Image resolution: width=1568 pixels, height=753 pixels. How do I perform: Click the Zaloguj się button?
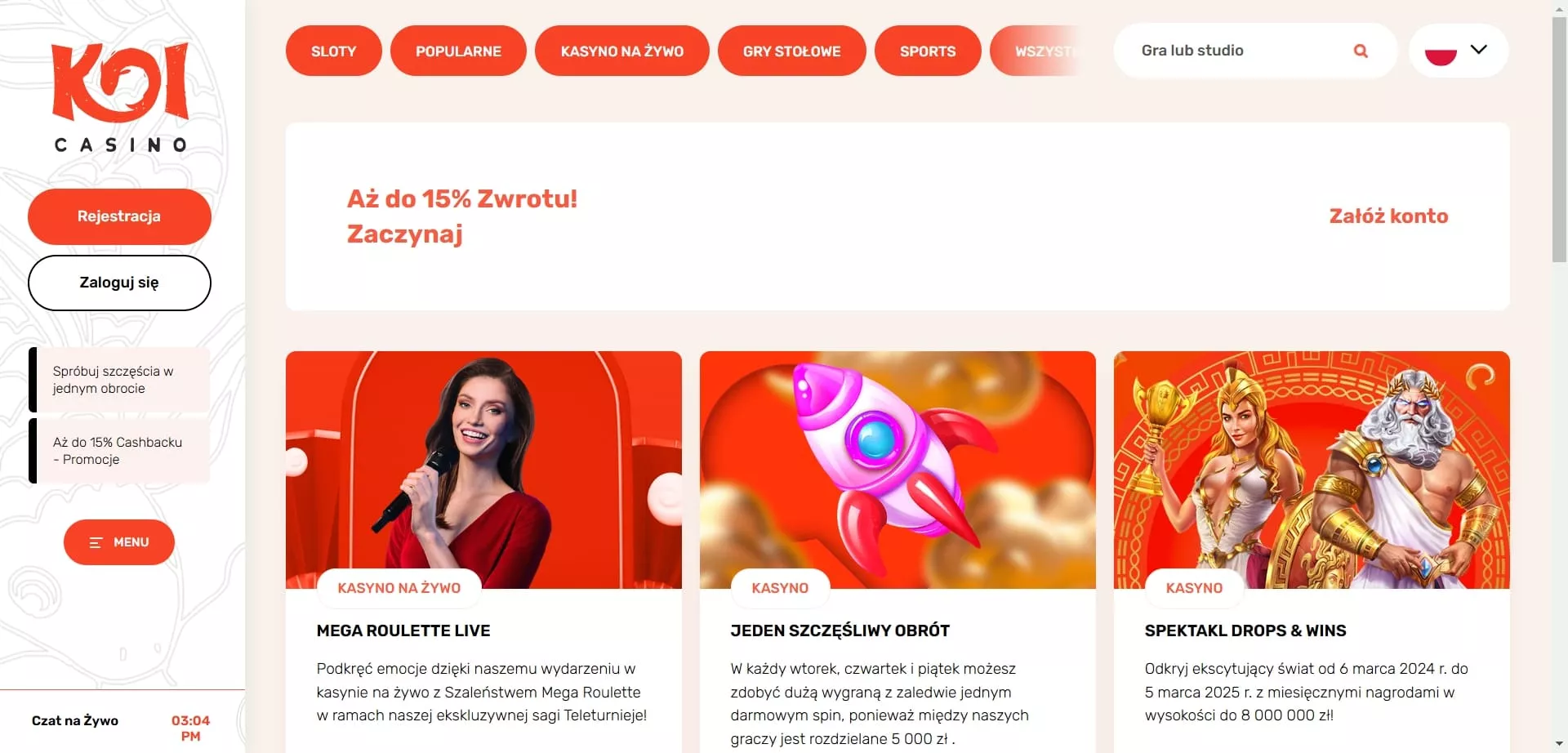[x=119, y=283]
